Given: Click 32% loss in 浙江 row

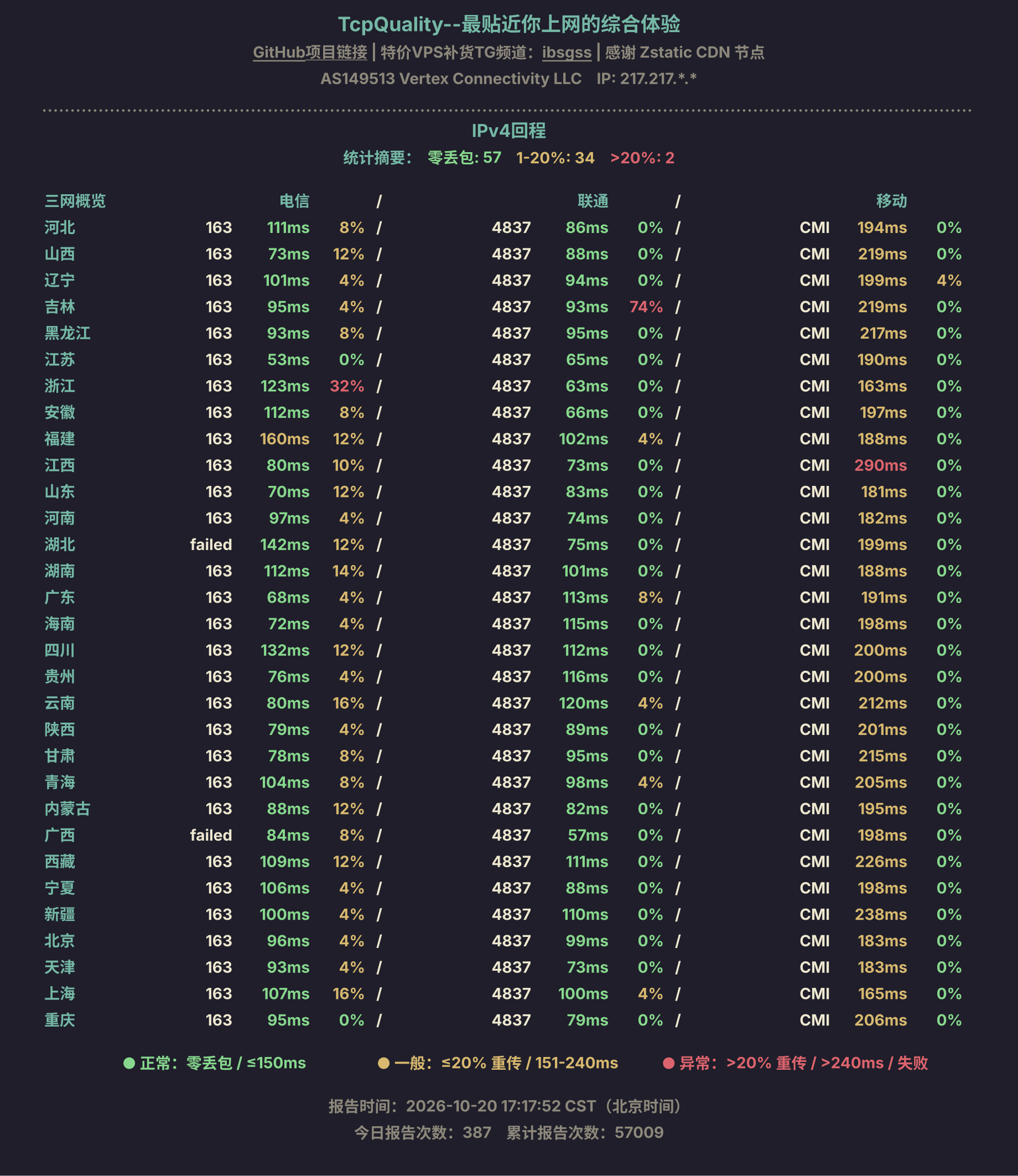Looking at the screenshot, I should (347, 386).
